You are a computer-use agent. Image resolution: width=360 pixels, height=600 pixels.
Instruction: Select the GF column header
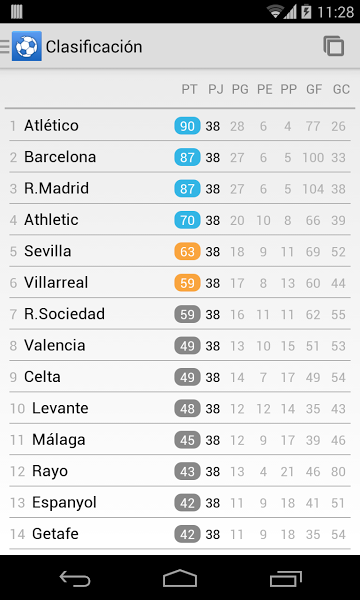(314, 90)
